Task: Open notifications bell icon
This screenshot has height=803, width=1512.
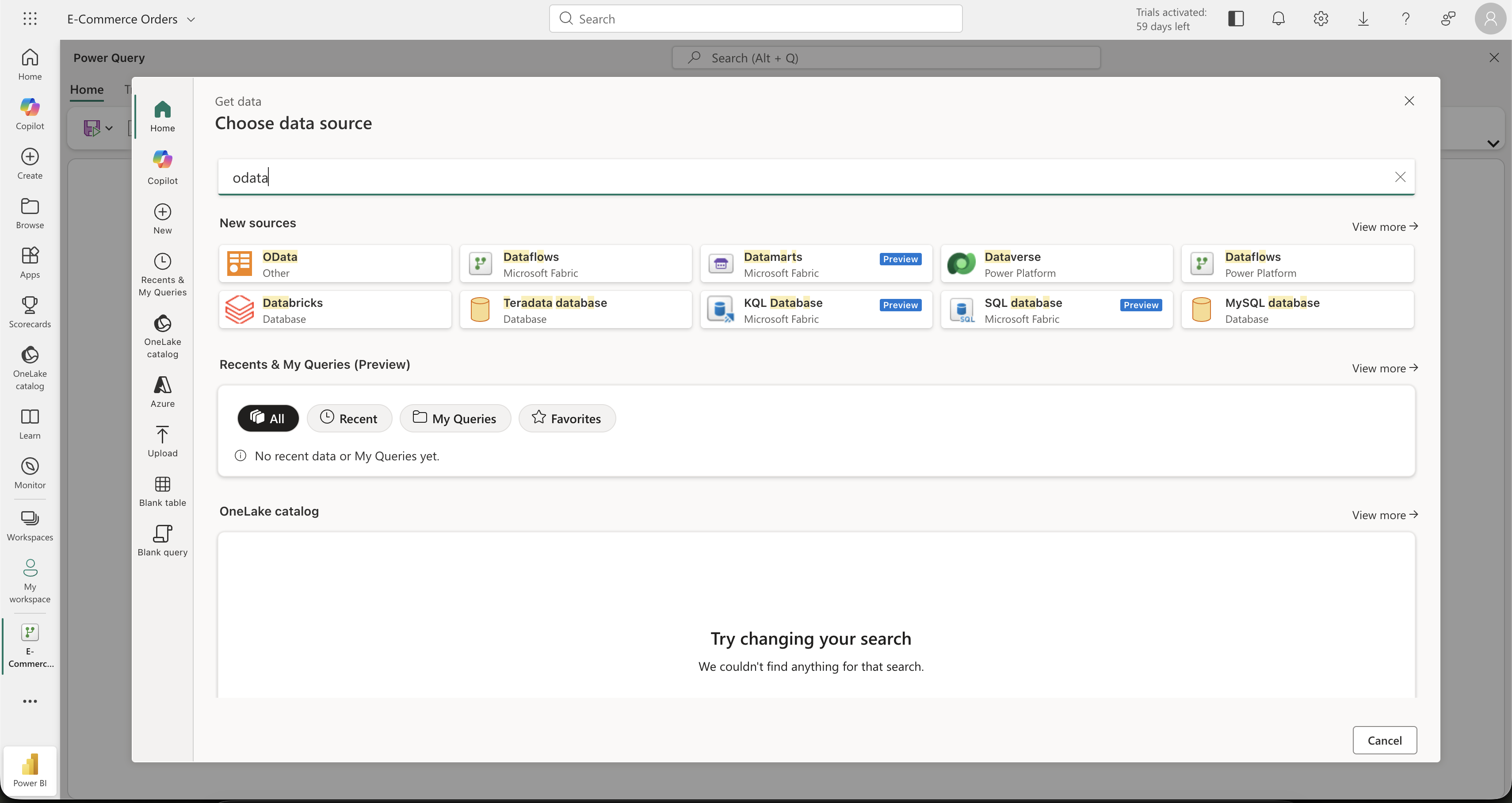Action: click(x=1279, y=19)
